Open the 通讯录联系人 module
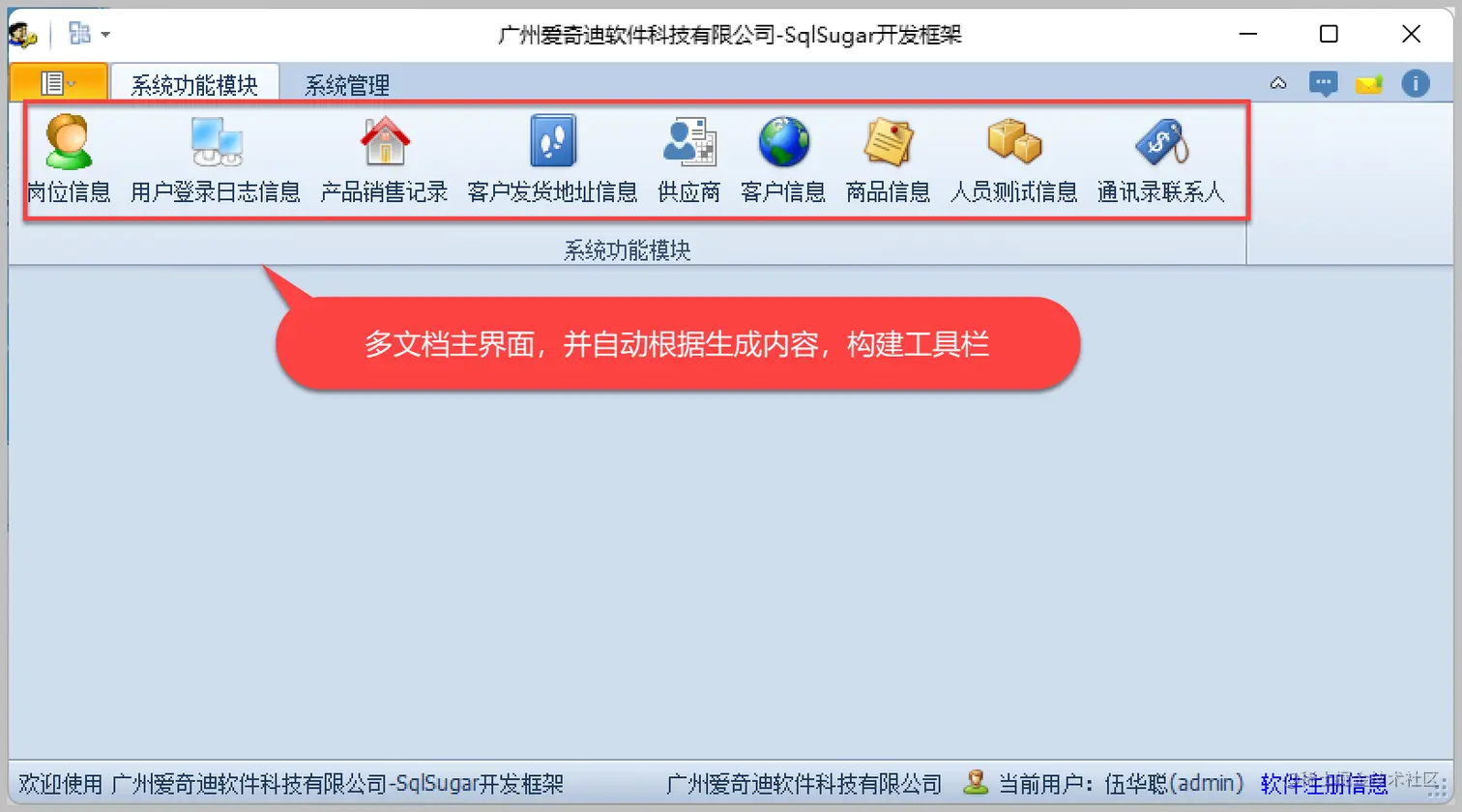 [x=1160, y=159]
